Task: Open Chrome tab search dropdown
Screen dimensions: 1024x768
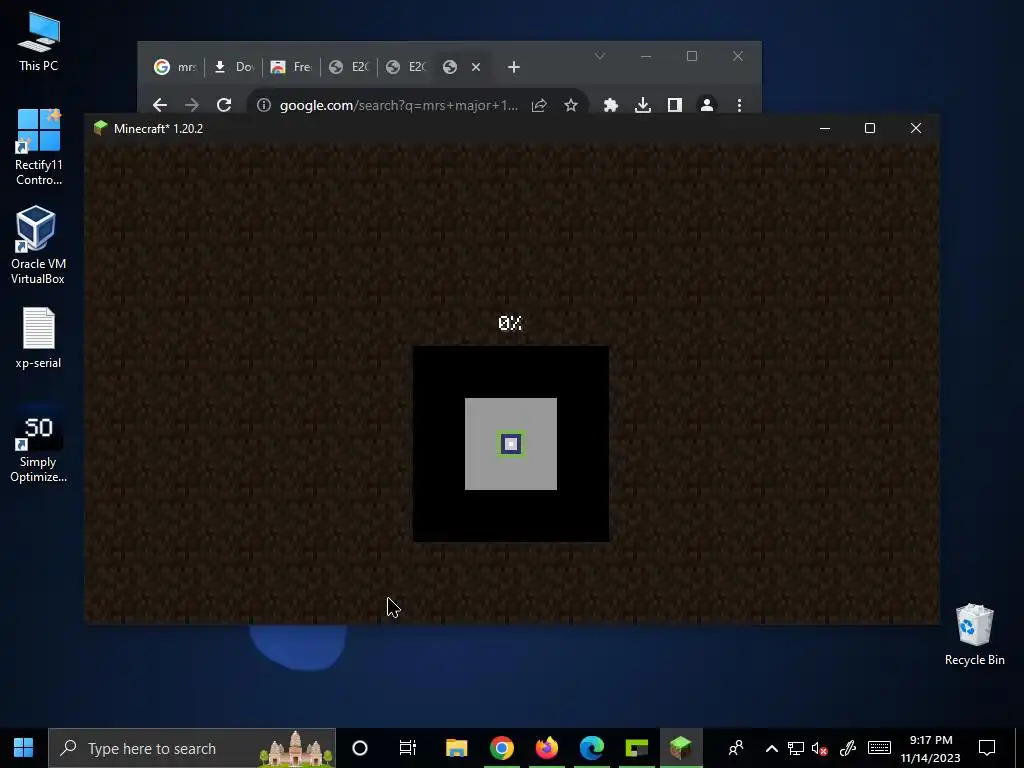Action: (x=600, y=56)
